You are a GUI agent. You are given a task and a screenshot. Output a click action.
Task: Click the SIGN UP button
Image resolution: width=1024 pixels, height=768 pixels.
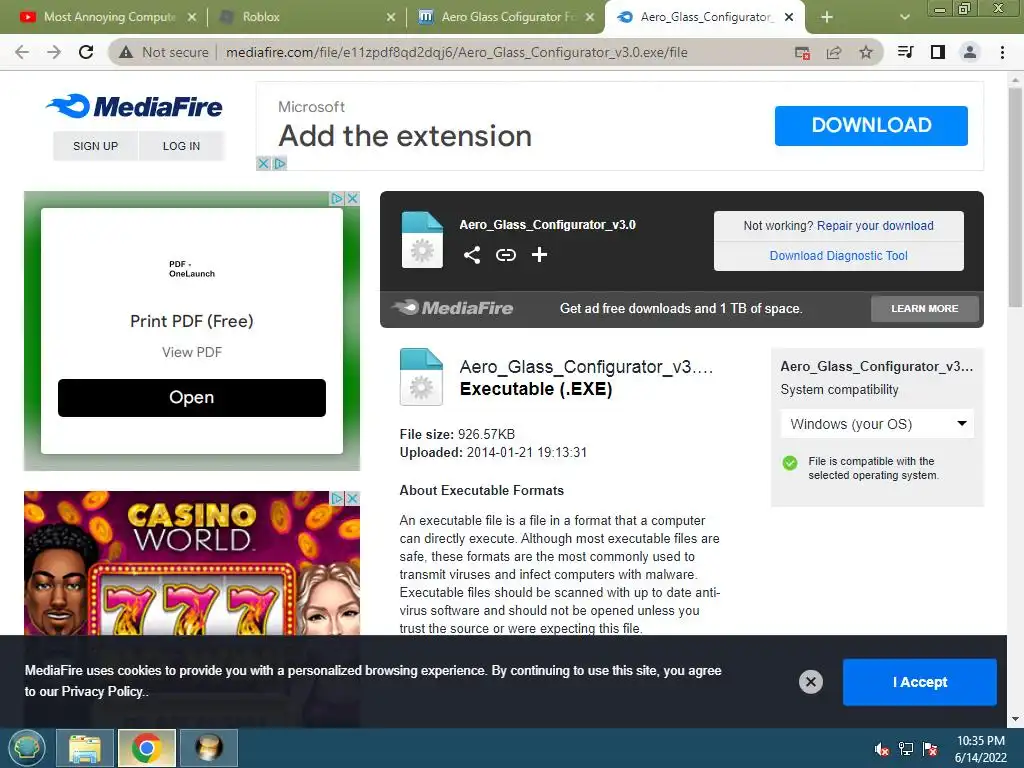click(95, 146)
